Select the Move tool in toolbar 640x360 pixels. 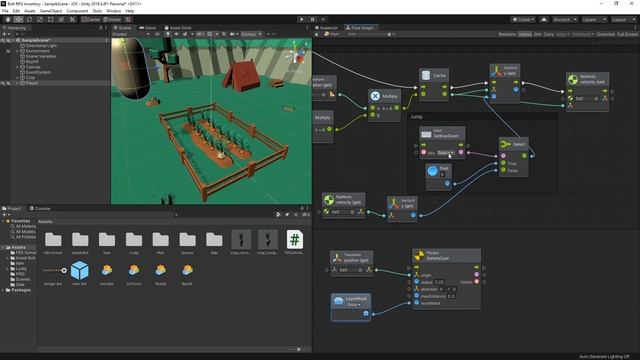(18, 19)
